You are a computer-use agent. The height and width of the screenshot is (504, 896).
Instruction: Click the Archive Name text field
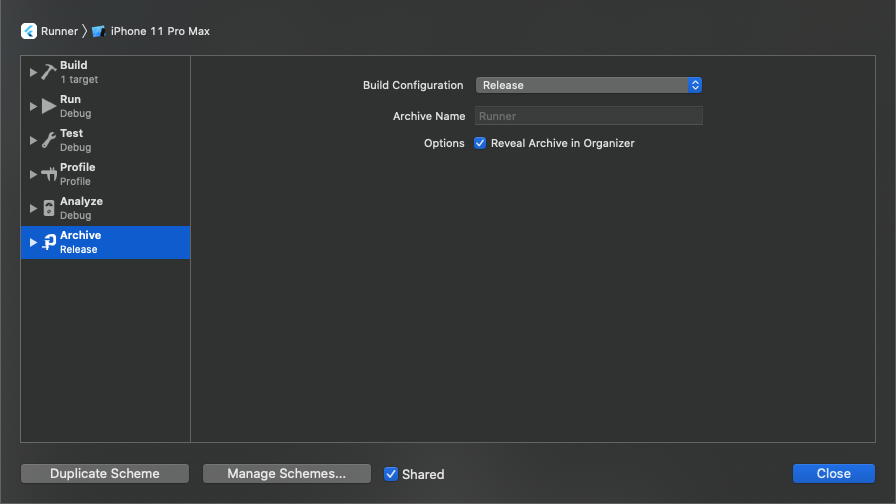589,116
